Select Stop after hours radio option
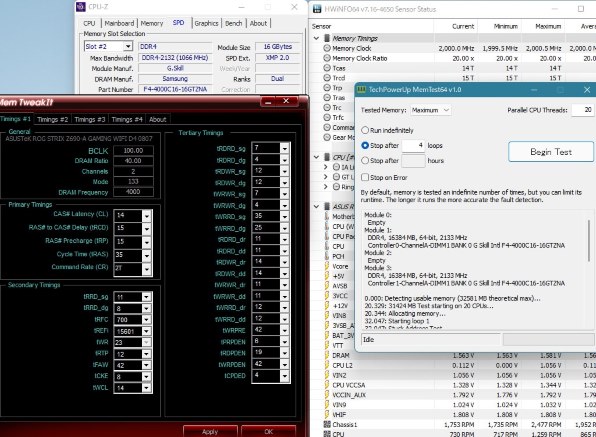Viewport: 596px width, 437px height. [365, 161]
